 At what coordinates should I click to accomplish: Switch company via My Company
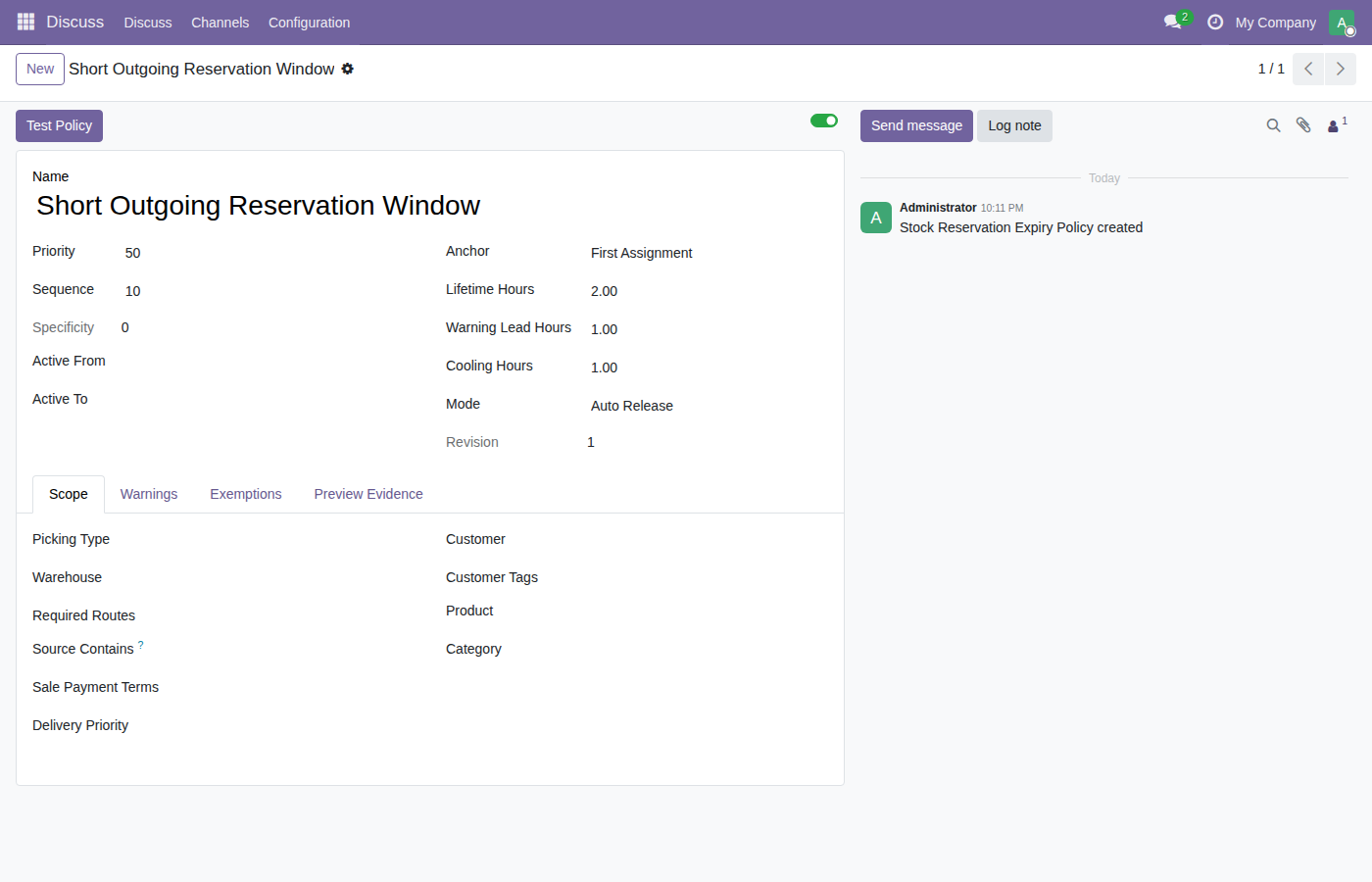(1276, 23)
